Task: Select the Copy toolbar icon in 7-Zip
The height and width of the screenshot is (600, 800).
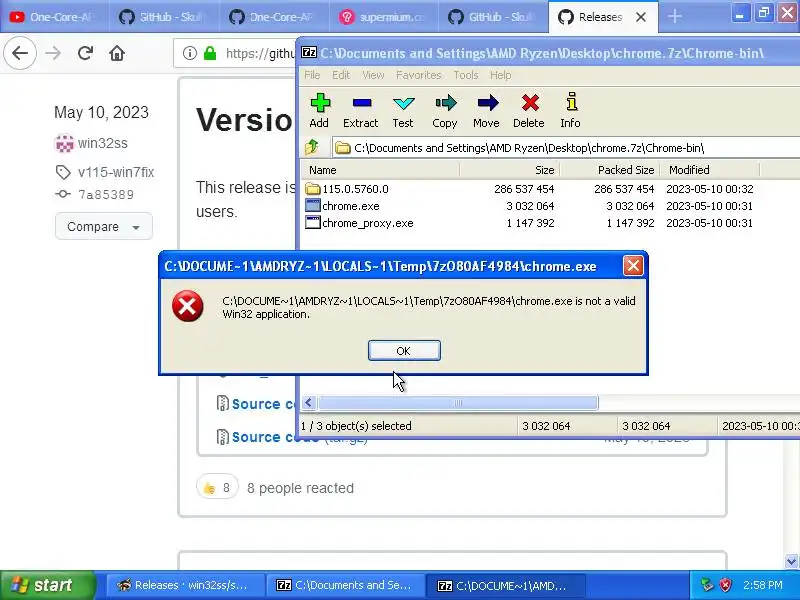Action: pyautogui.click(x=445, y=111)
